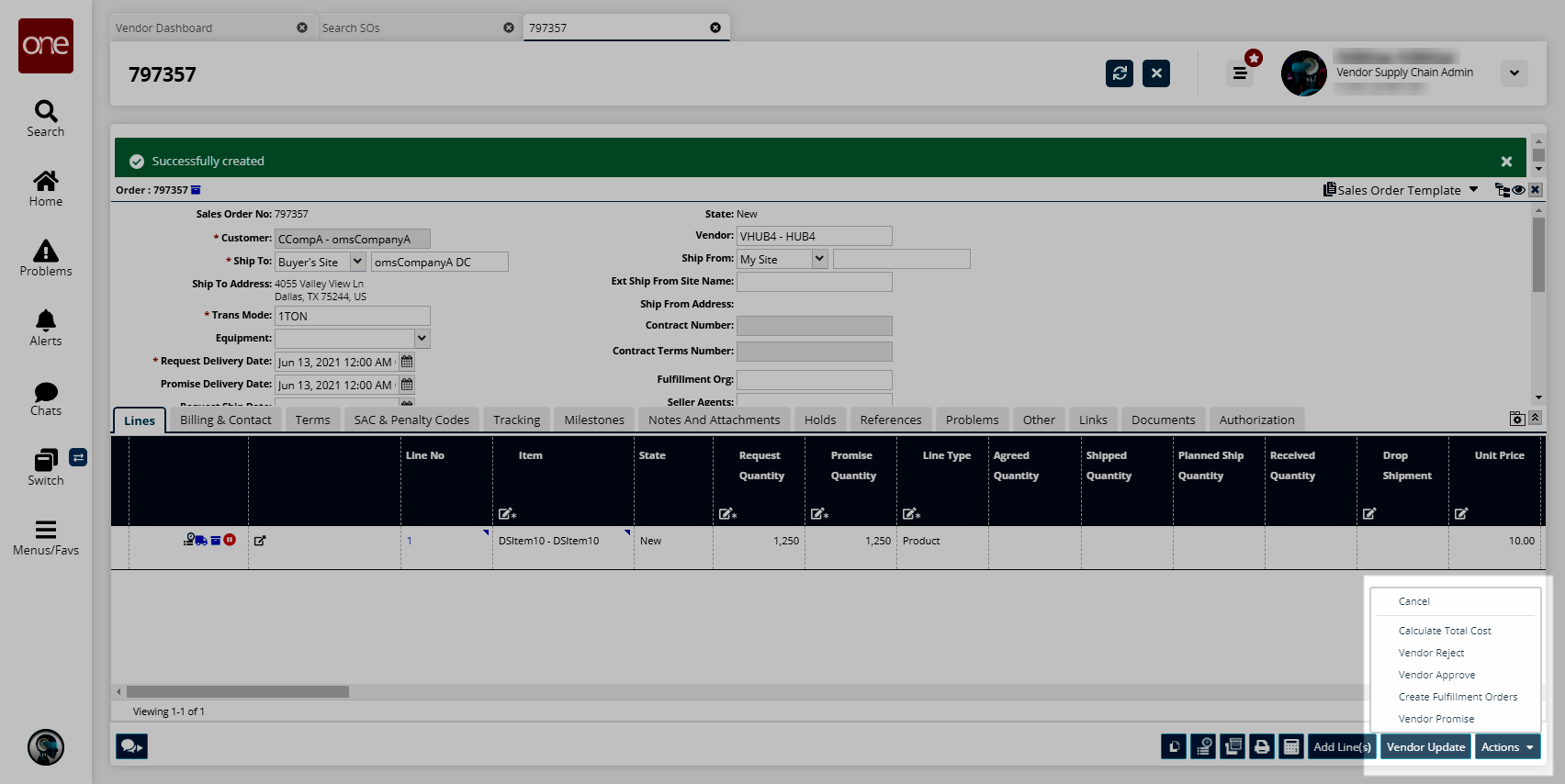Open Chats in the left sidebar
Image resolution: width=1565 pixels, height=784 pixels.
coord(46,398)
